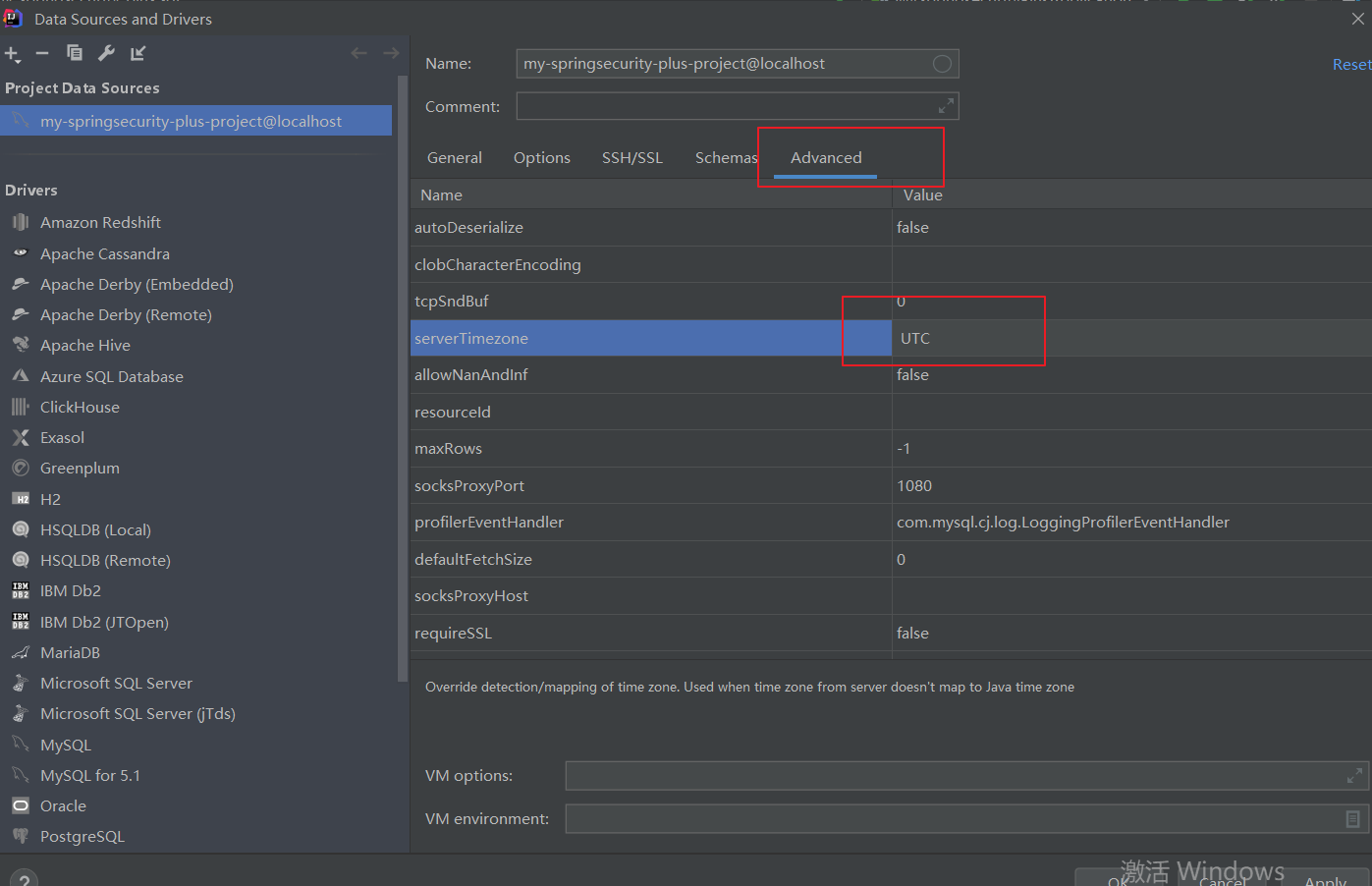Click the ClickHouse driver icon
This screenshot has width=1372, height=886.
[21, 407]
